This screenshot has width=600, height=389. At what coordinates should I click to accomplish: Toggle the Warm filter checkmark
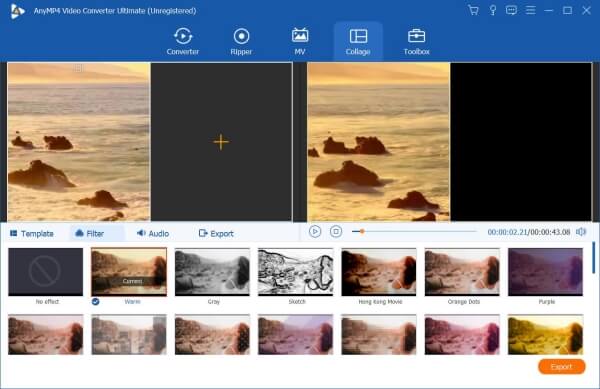[x=96, y=302]
